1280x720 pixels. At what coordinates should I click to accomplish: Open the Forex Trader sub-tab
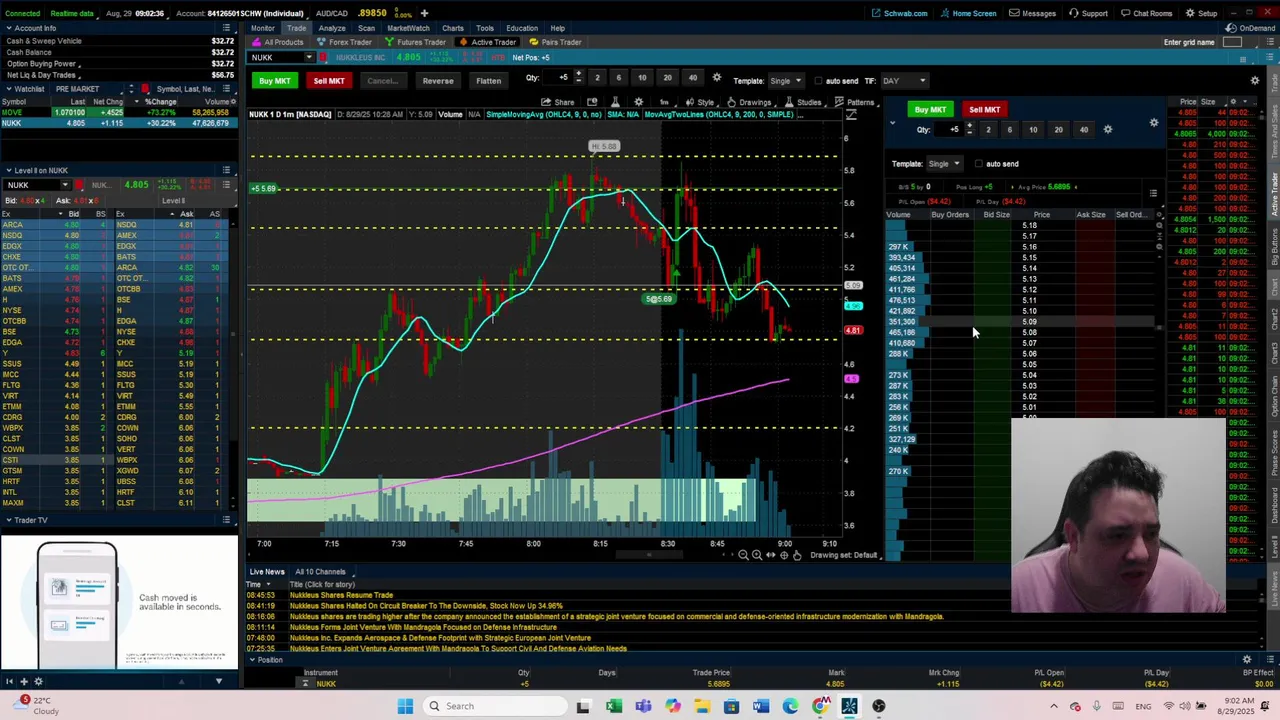point(344,42)
